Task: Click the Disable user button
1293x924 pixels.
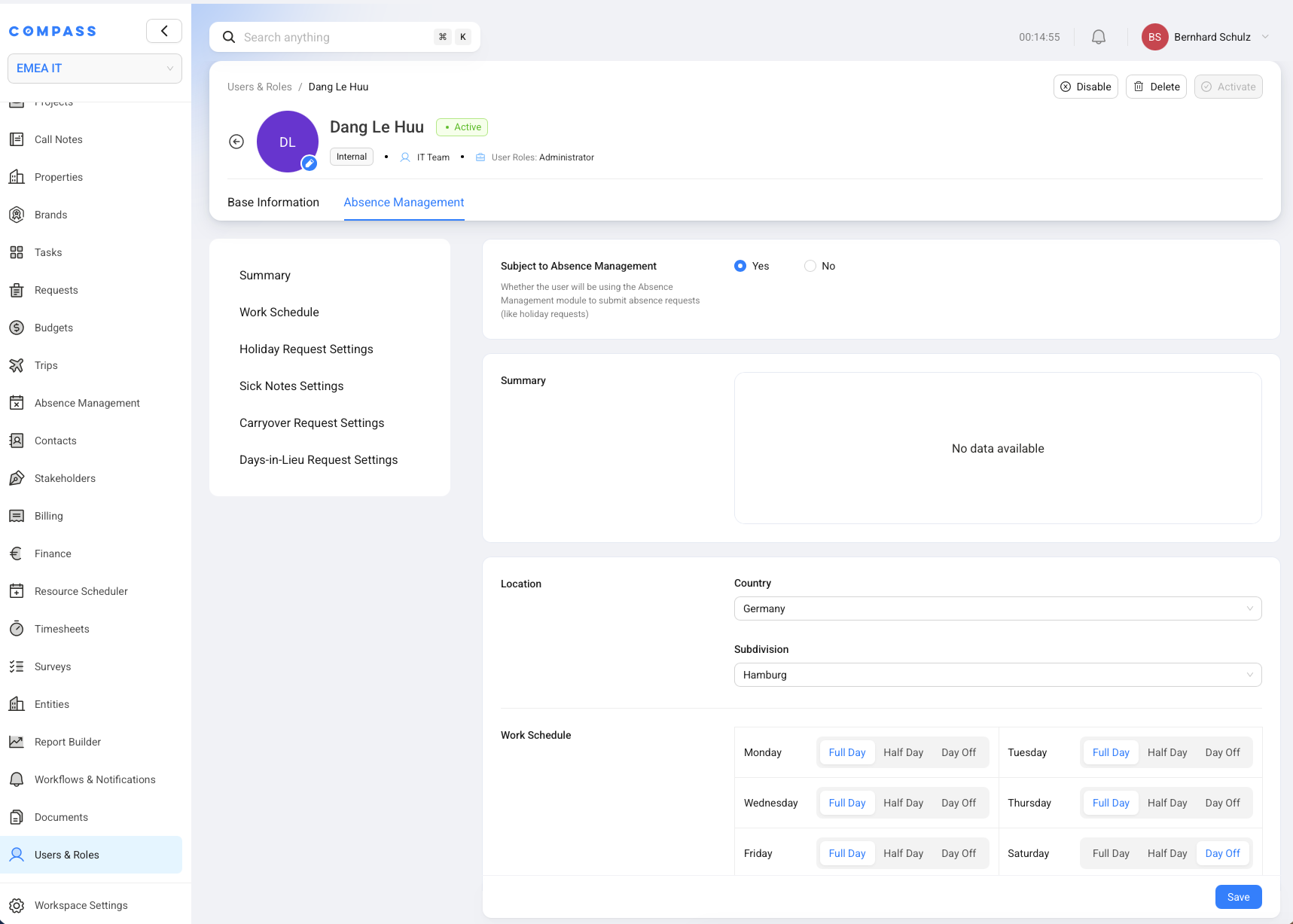Action: tap(1086, 87)
